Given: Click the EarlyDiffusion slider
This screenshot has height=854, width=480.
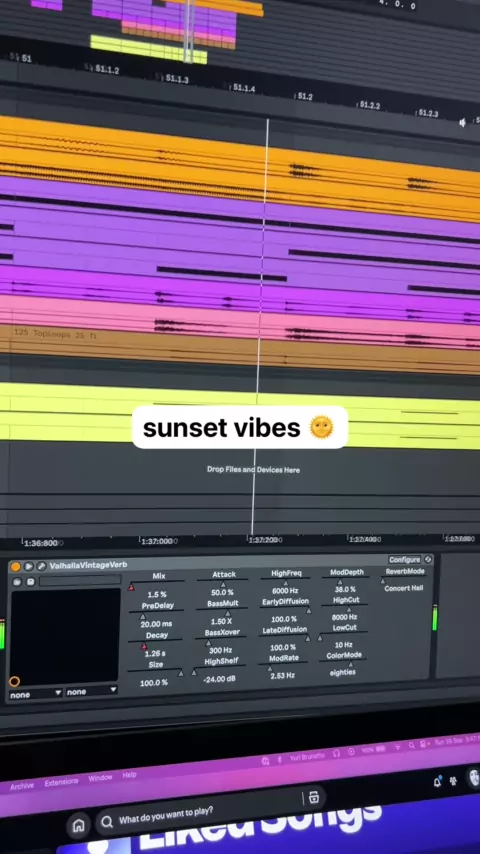Looking at the screenshot, I should [285, 610].
